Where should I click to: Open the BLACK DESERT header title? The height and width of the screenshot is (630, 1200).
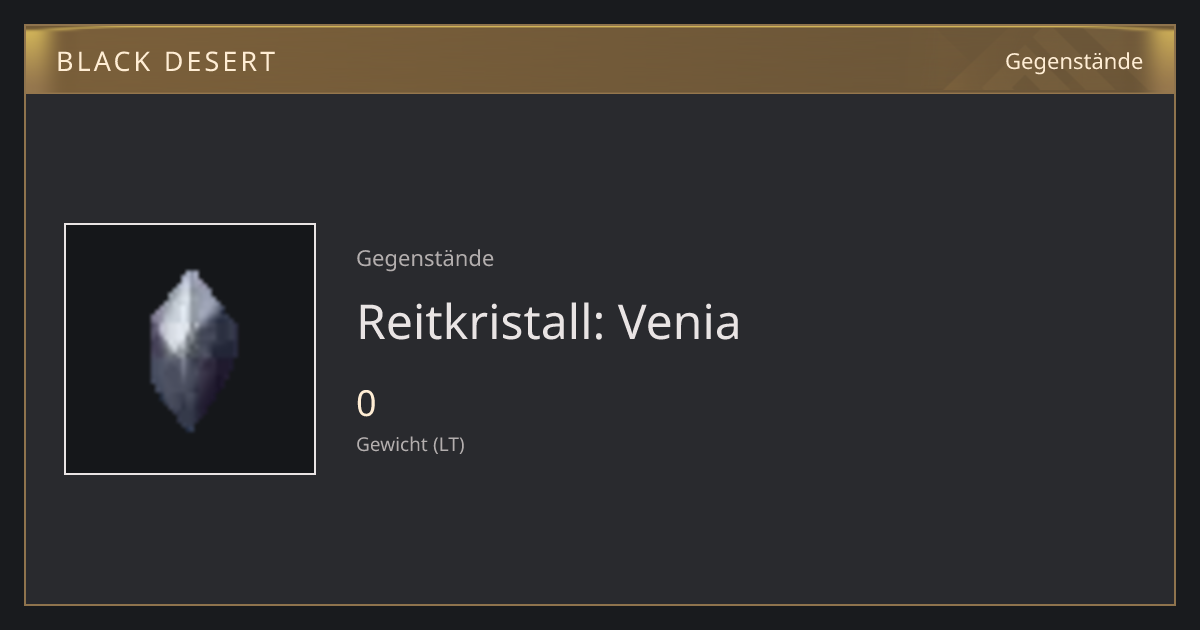click(x=166, y=62)
